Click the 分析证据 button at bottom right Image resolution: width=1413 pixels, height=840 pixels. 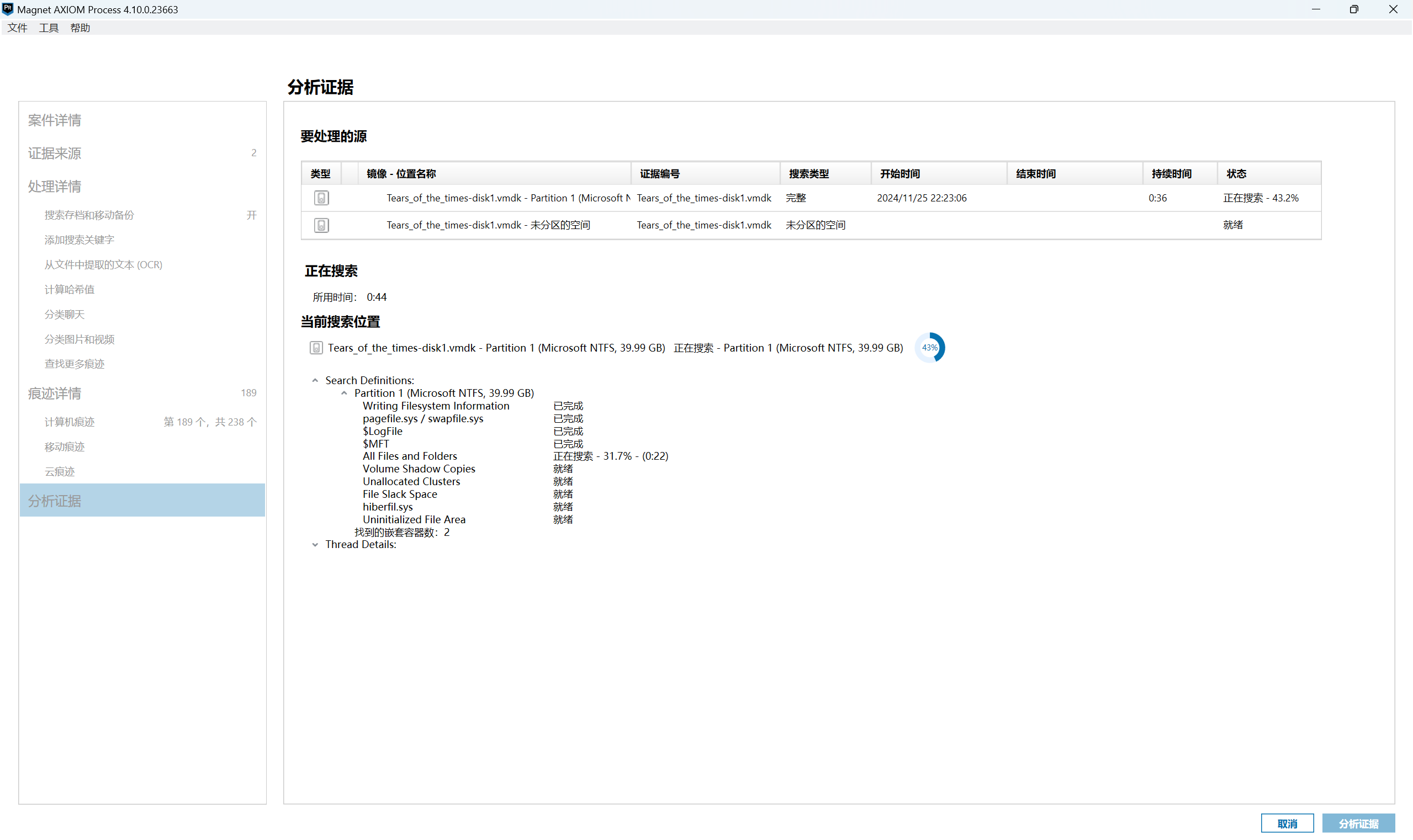click(x=1359, y=824)
